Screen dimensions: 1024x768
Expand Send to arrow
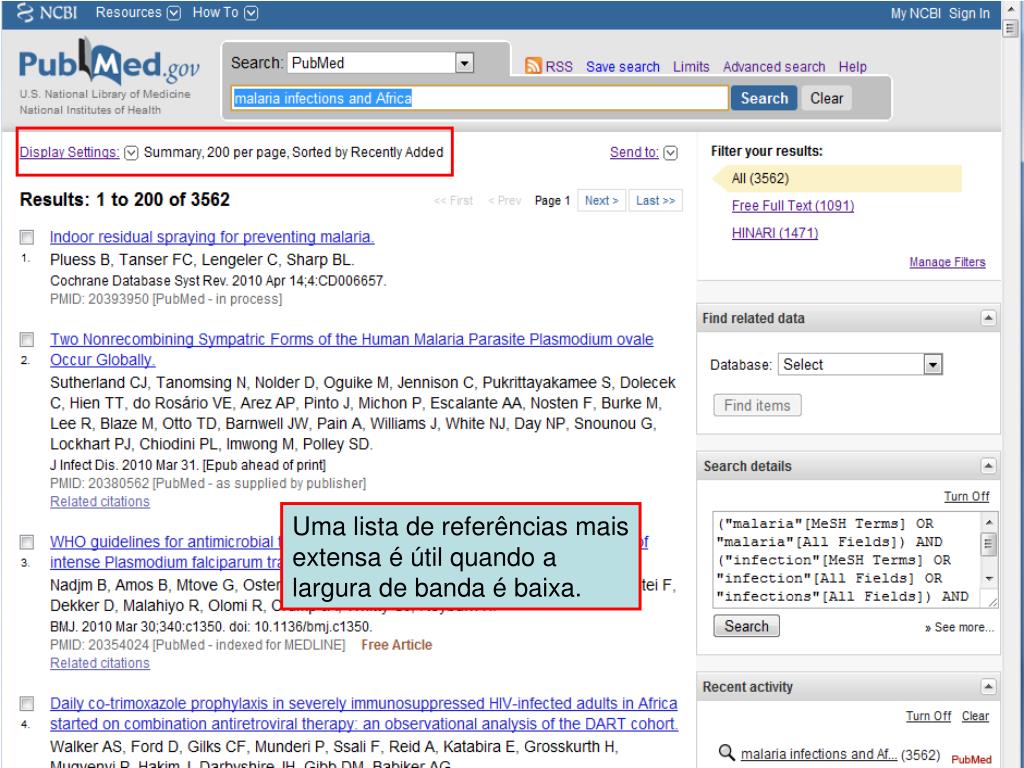(x=671, y=153)
